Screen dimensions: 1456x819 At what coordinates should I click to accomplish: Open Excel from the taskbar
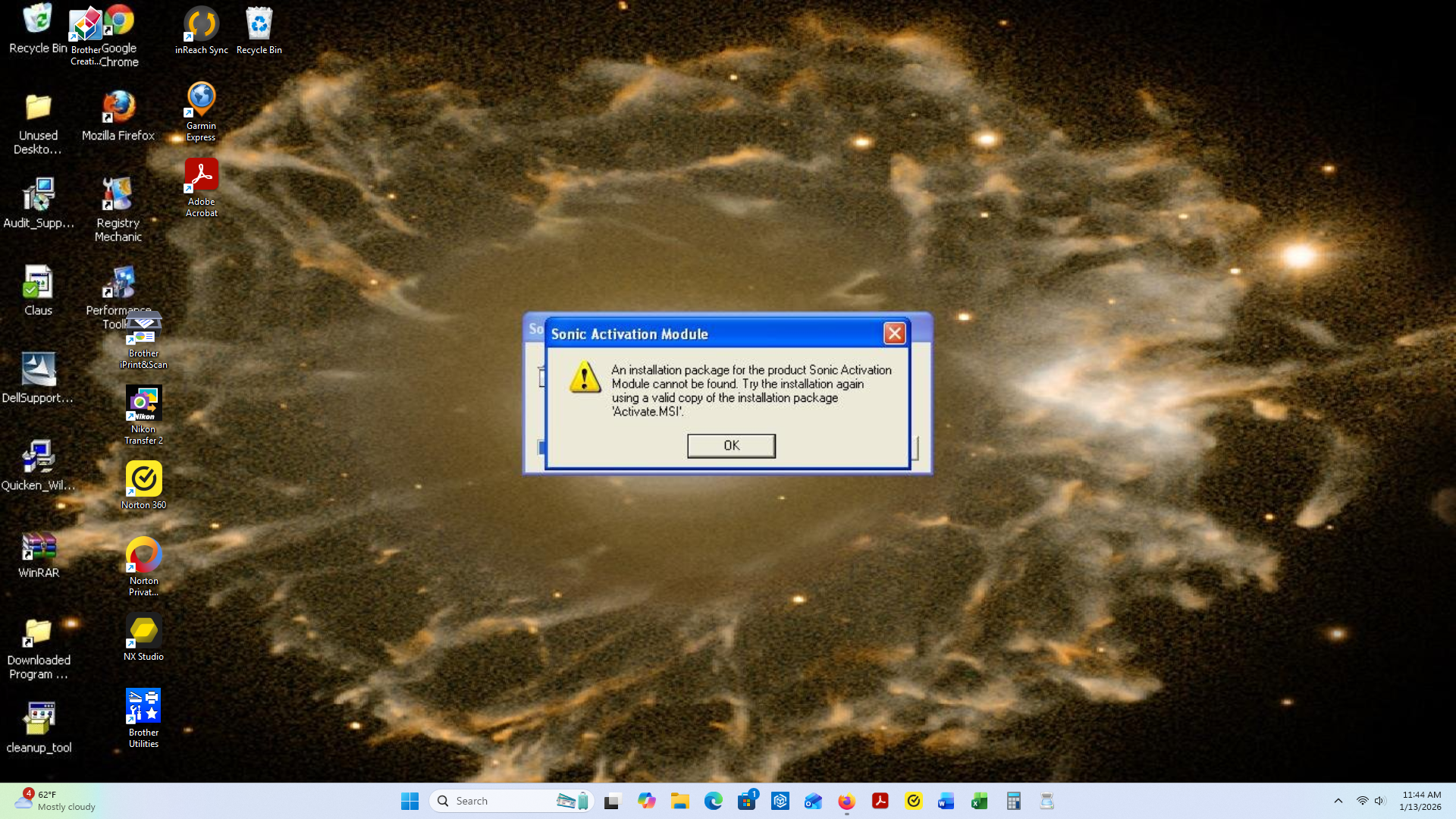978,800
